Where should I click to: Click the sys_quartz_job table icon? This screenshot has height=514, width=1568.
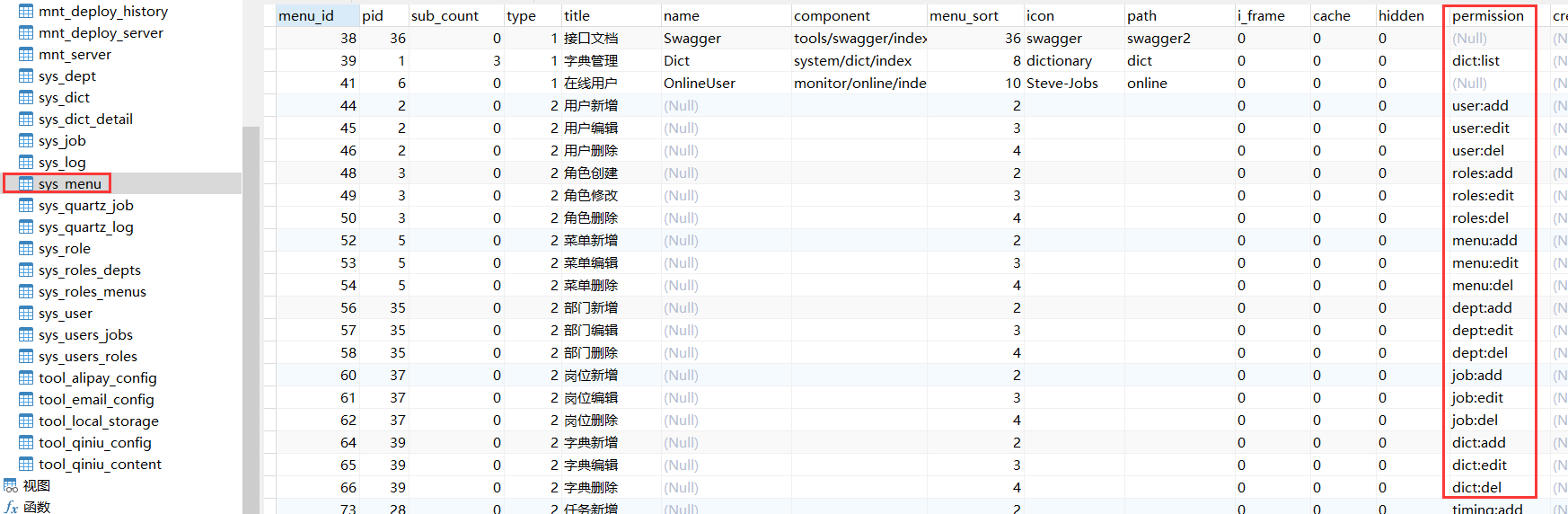coord(26,206)
